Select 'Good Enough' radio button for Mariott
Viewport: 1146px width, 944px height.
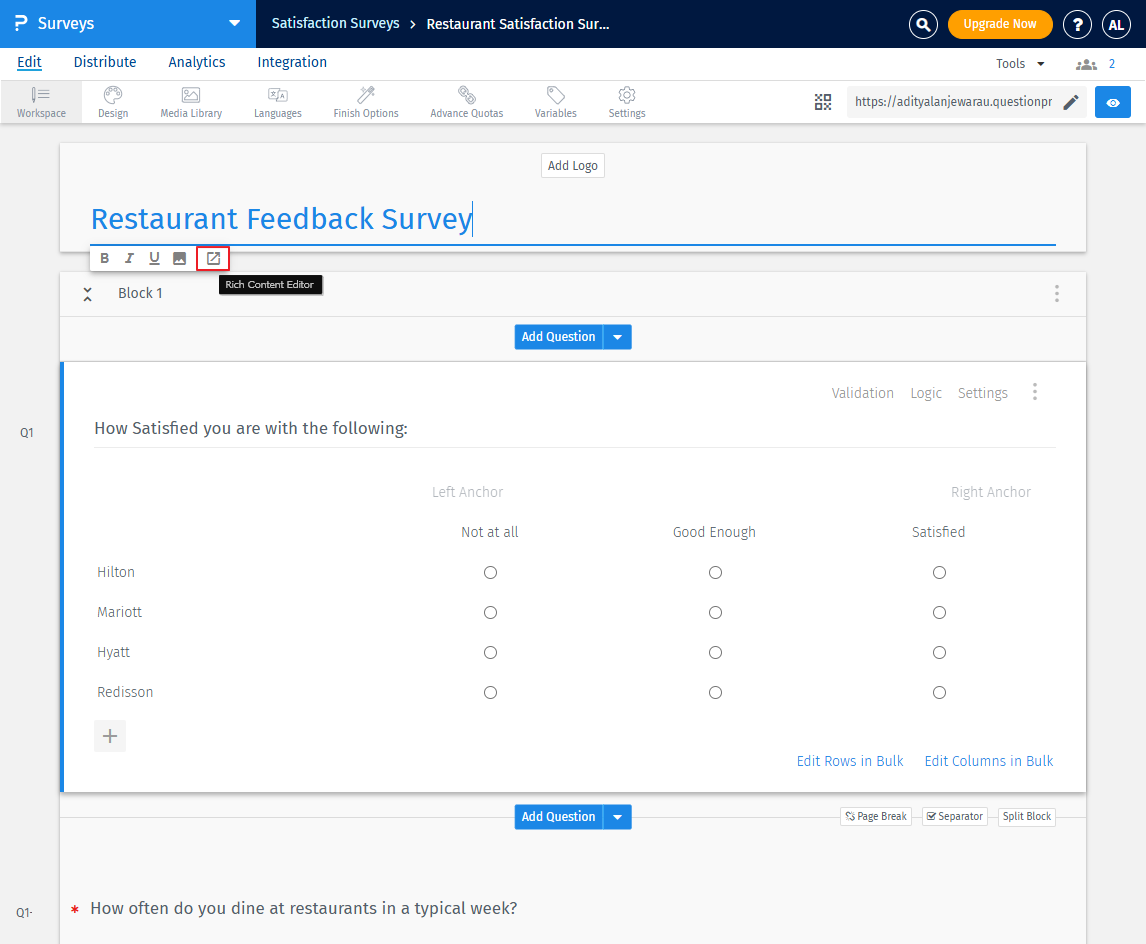(715, 612)
